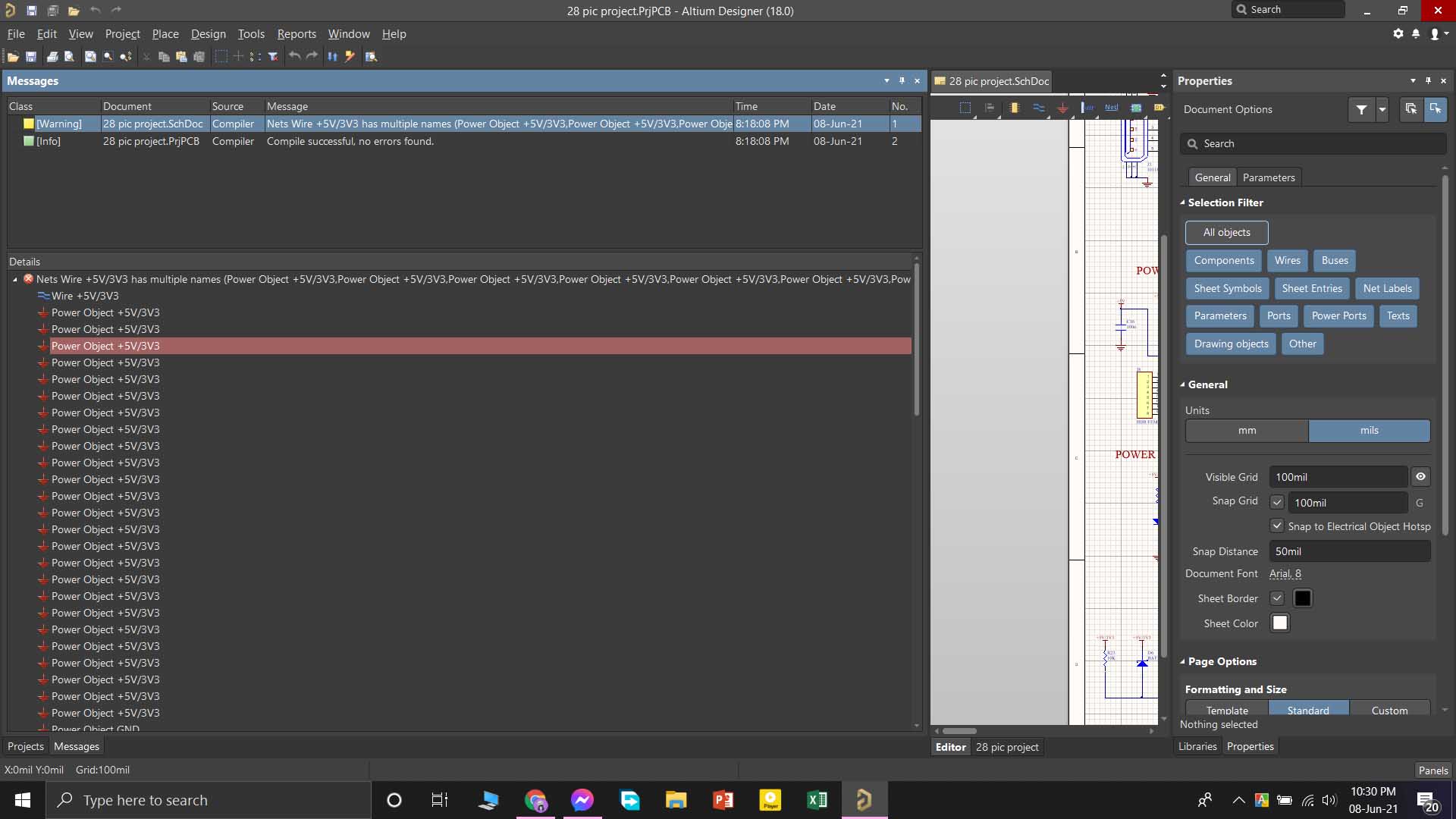Select the Place Wire tool icon
Screen dimensions: 1456x819
tap(1038, 108)
